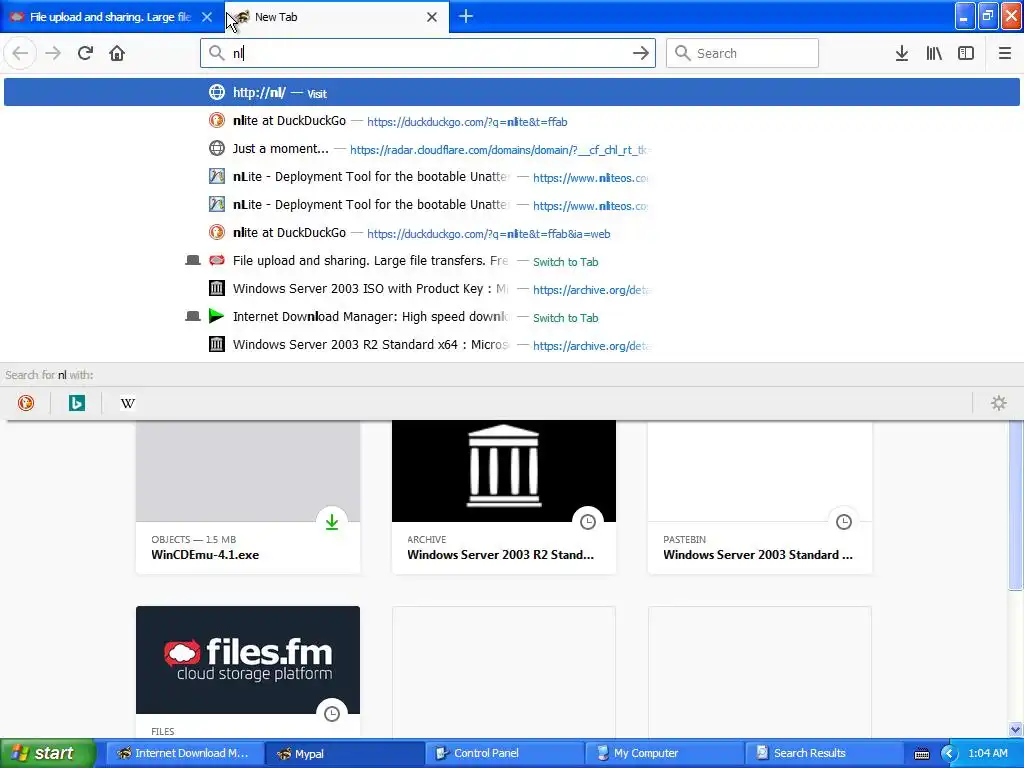1024x768 pixels.
Task: Click the back navigation arrow
Action: pyautogui.click(x=20, y=53)
